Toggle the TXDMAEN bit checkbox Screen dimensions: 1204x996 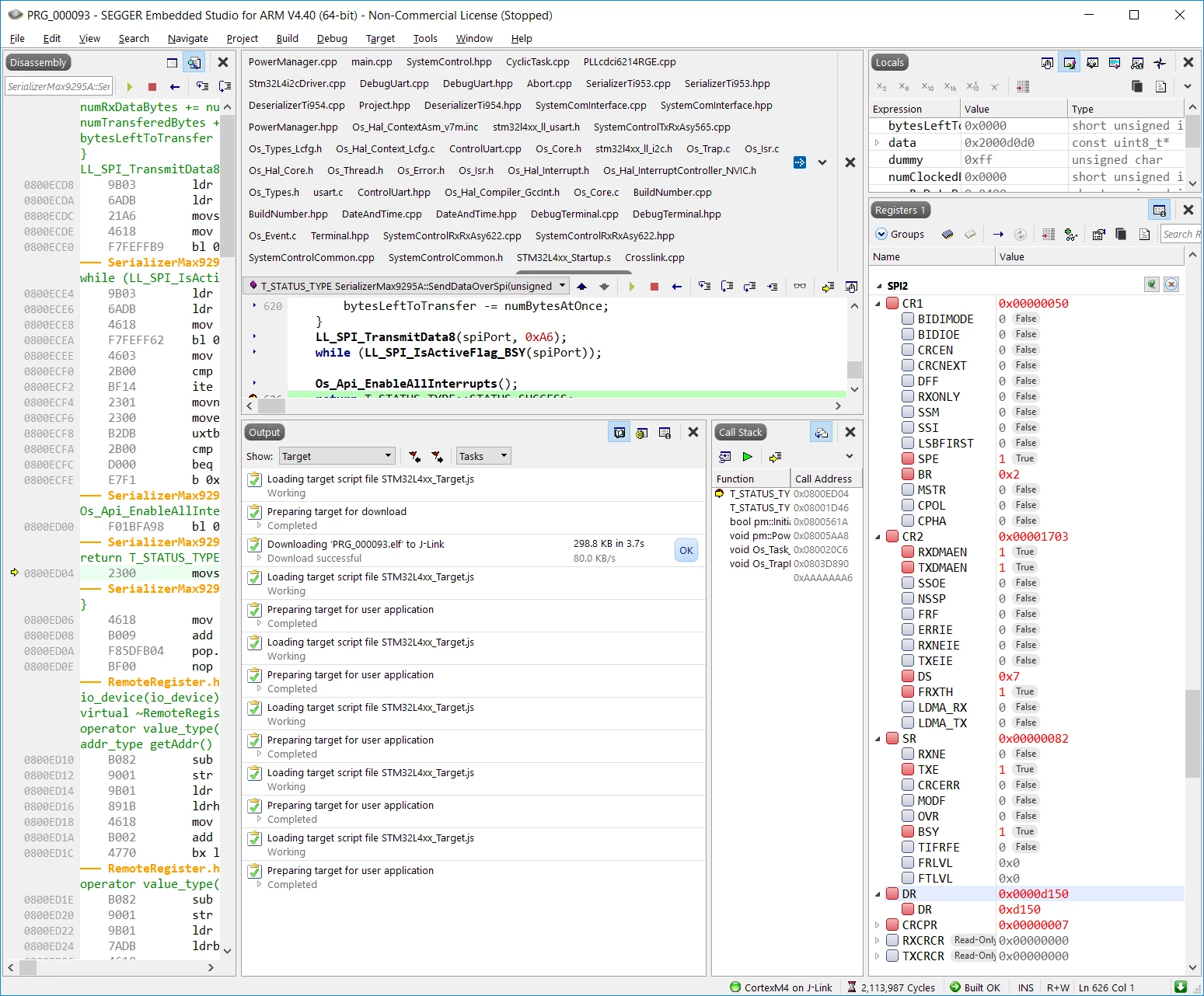pyautogui.click(x=908, y=567)
